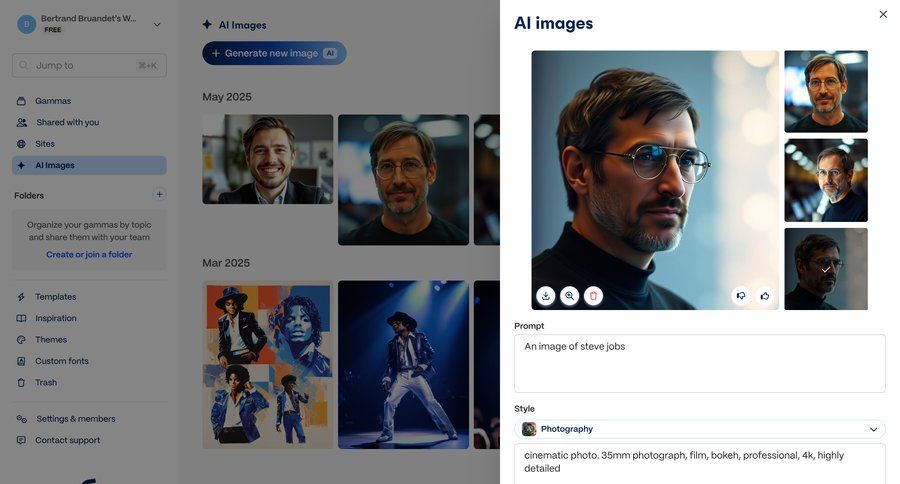This screenshot has width=900, height=484.
Task: Close the AI images panel
Action: (x=883, y=14)
